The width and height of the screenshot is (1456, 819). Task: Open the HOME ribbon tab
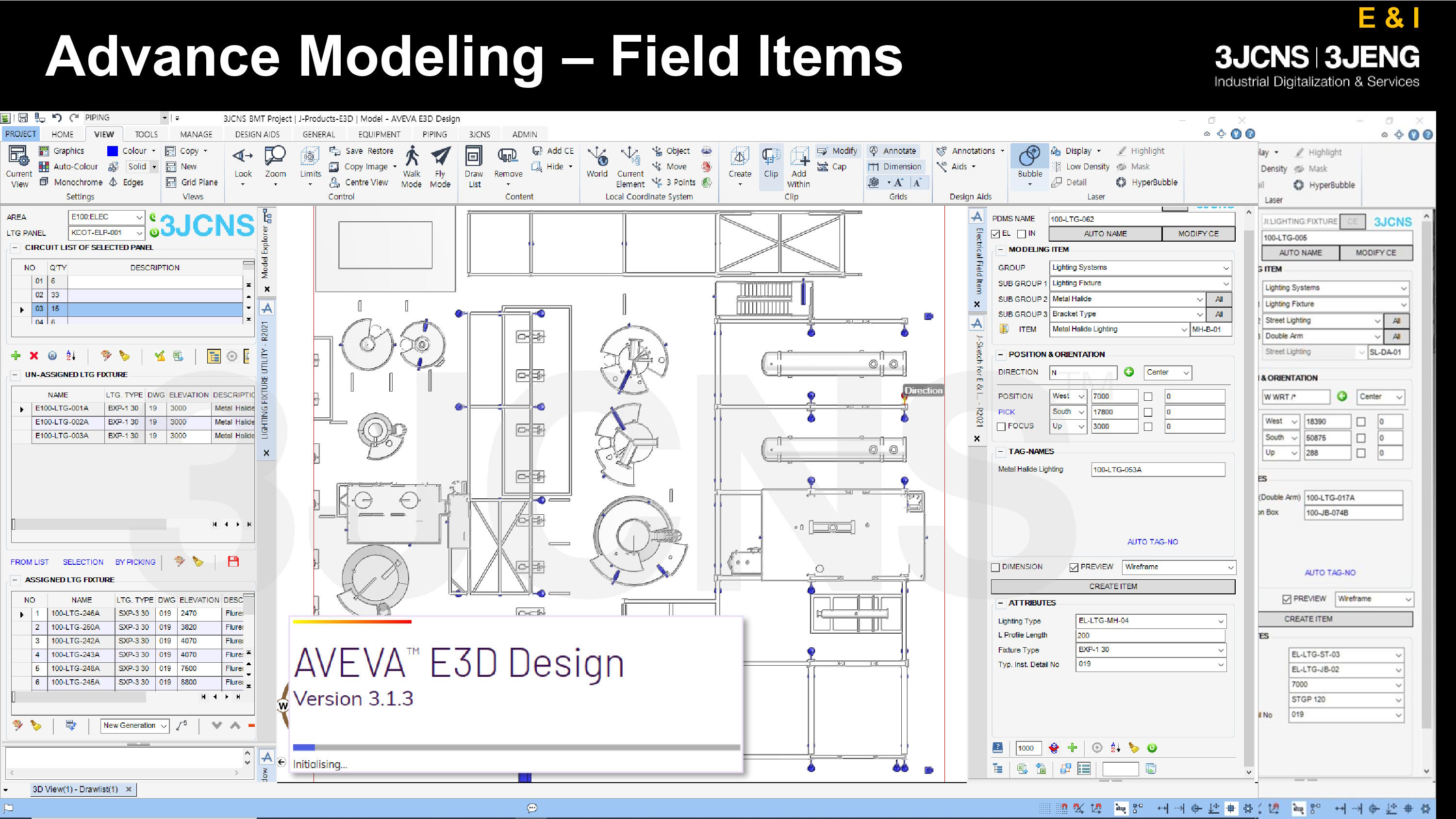[62, 134]
